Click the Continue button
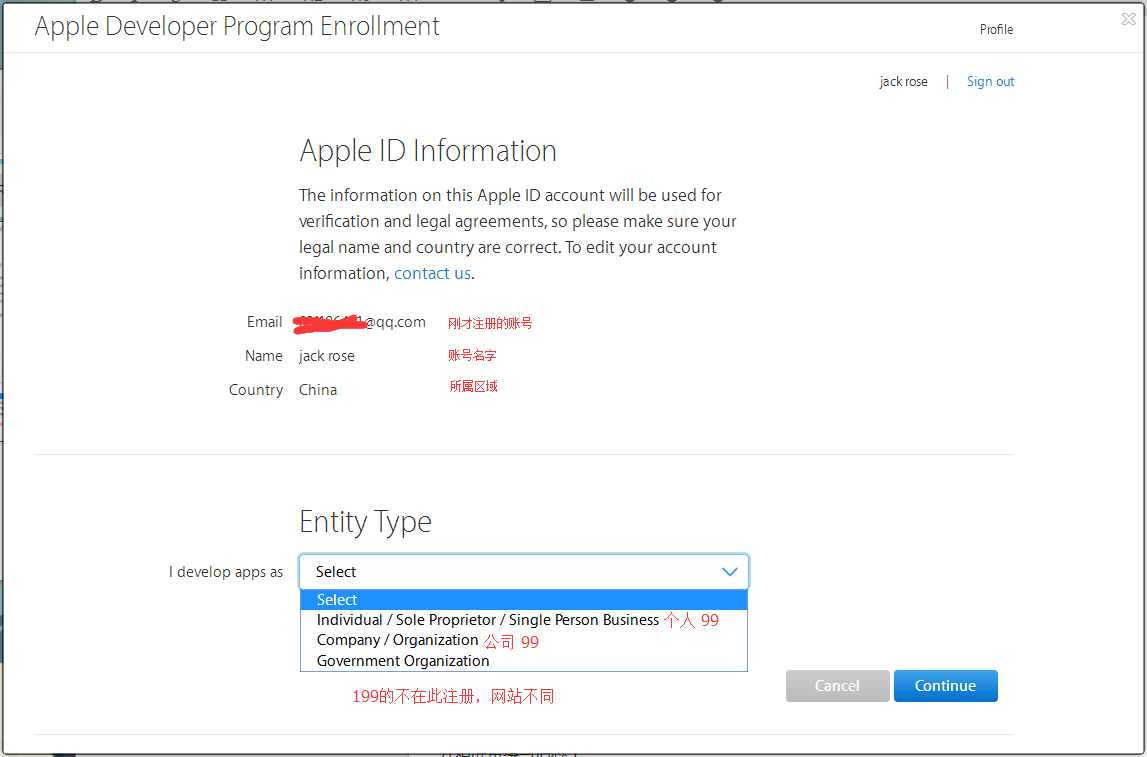Viewport: 1147px width, 757px height. coord(945,685)
